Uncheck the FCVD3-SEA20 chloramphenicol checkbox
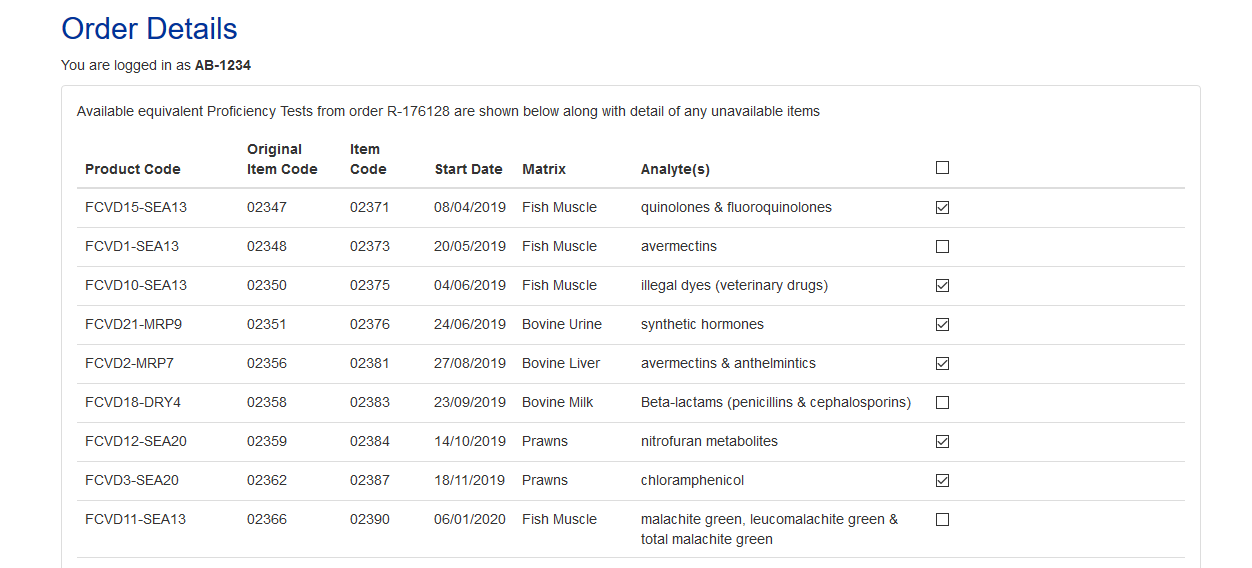This screenshot has height=568, width=1252. click(942, 481)
